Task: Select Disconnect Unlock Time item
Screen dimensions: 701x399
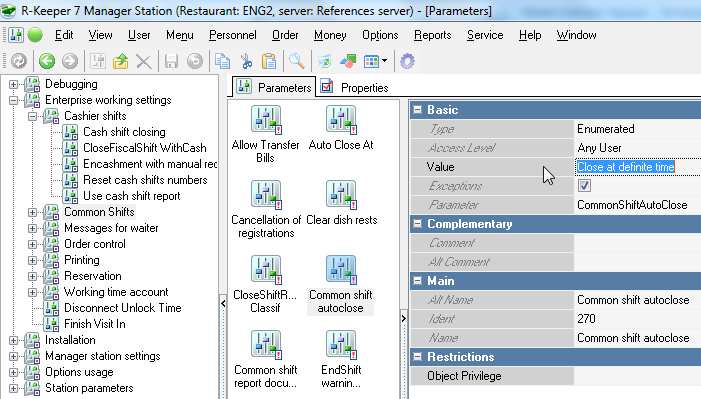Action: pyautogui.click(x=122, y=308)
